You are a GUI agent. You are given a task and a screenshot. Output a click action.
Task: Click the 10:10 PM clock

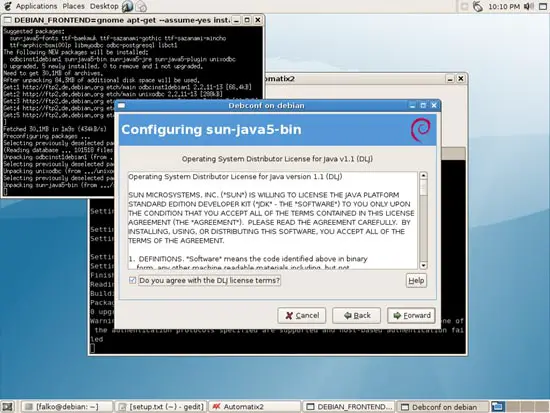(x=504, y=6)
